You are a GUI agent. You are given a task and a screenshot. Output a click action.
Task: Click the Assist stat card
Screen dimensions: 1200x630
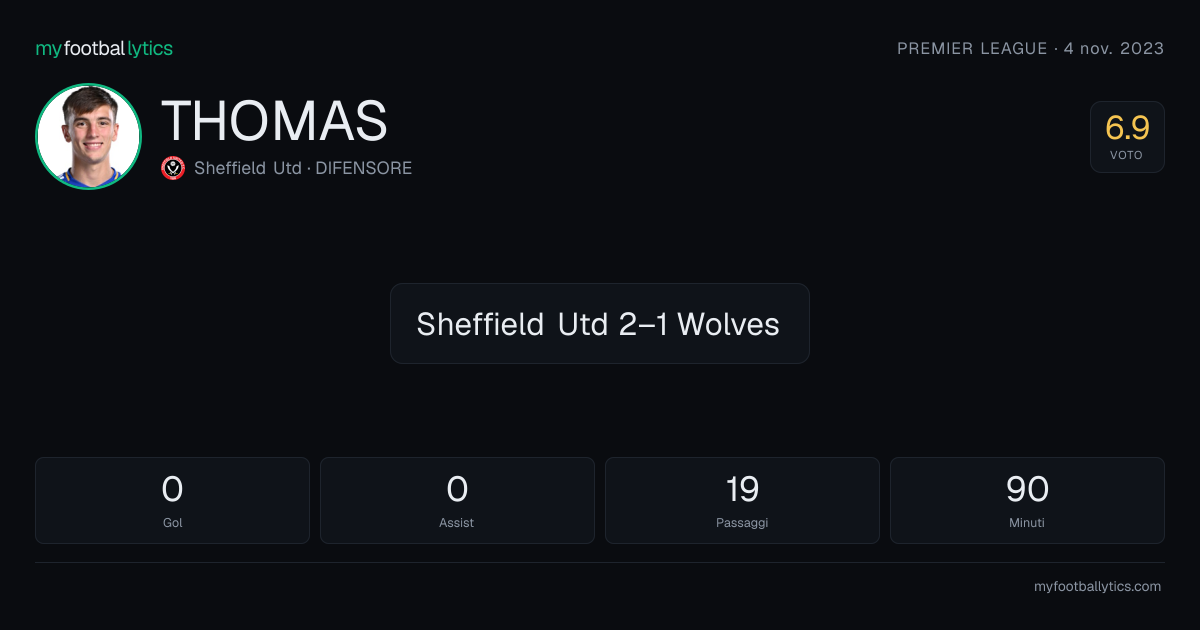[457, 500]
